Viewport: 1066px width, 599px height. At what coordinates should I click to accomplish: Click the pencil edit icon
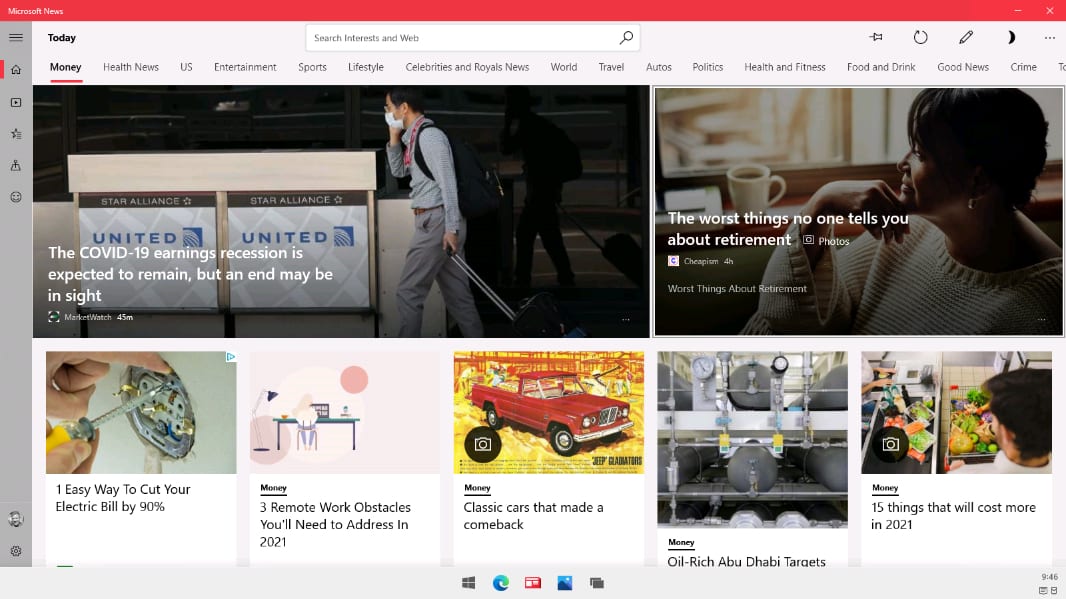point(965,38)
